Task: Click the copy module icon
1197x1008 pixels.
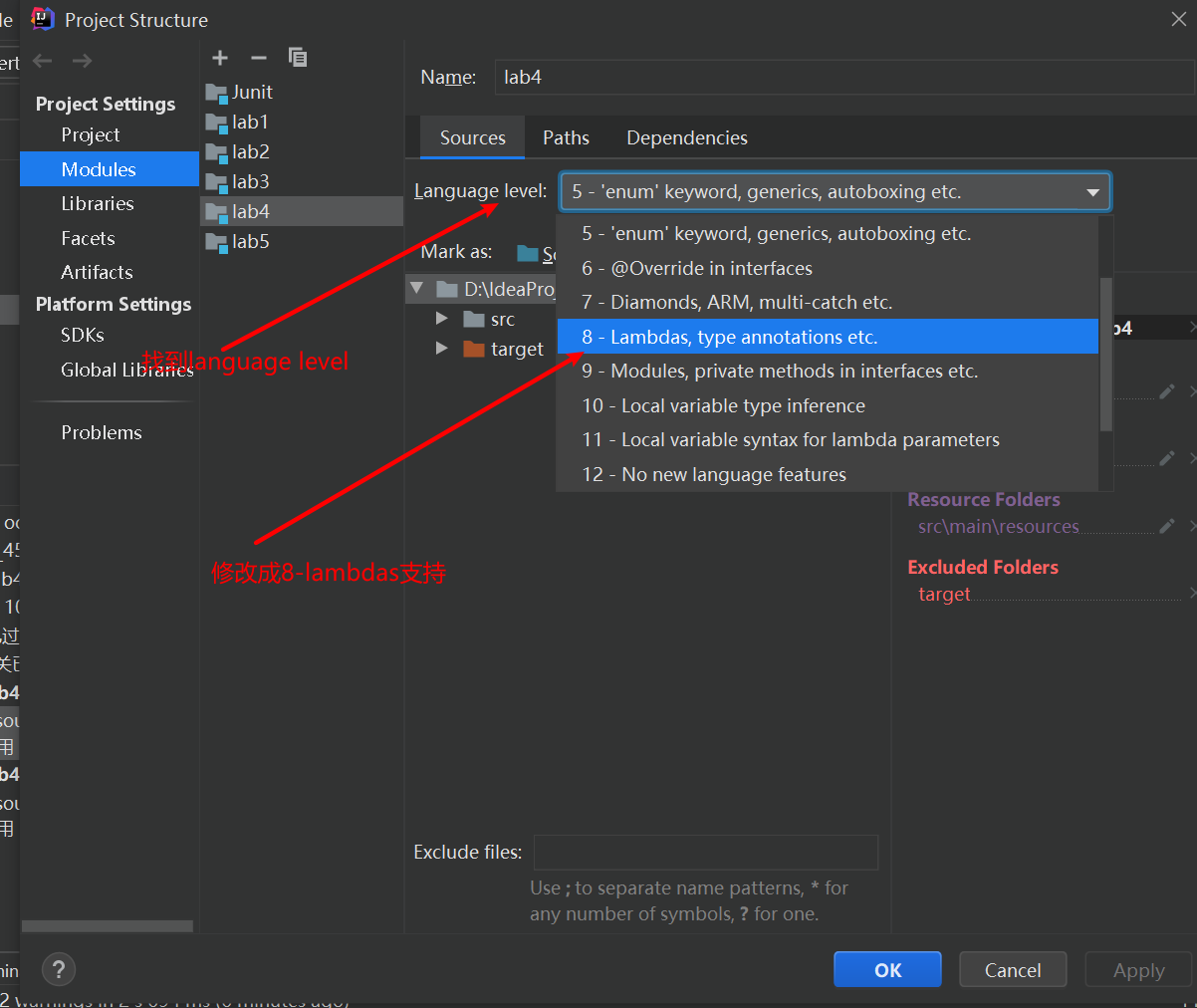Action: tap(297, 58)
